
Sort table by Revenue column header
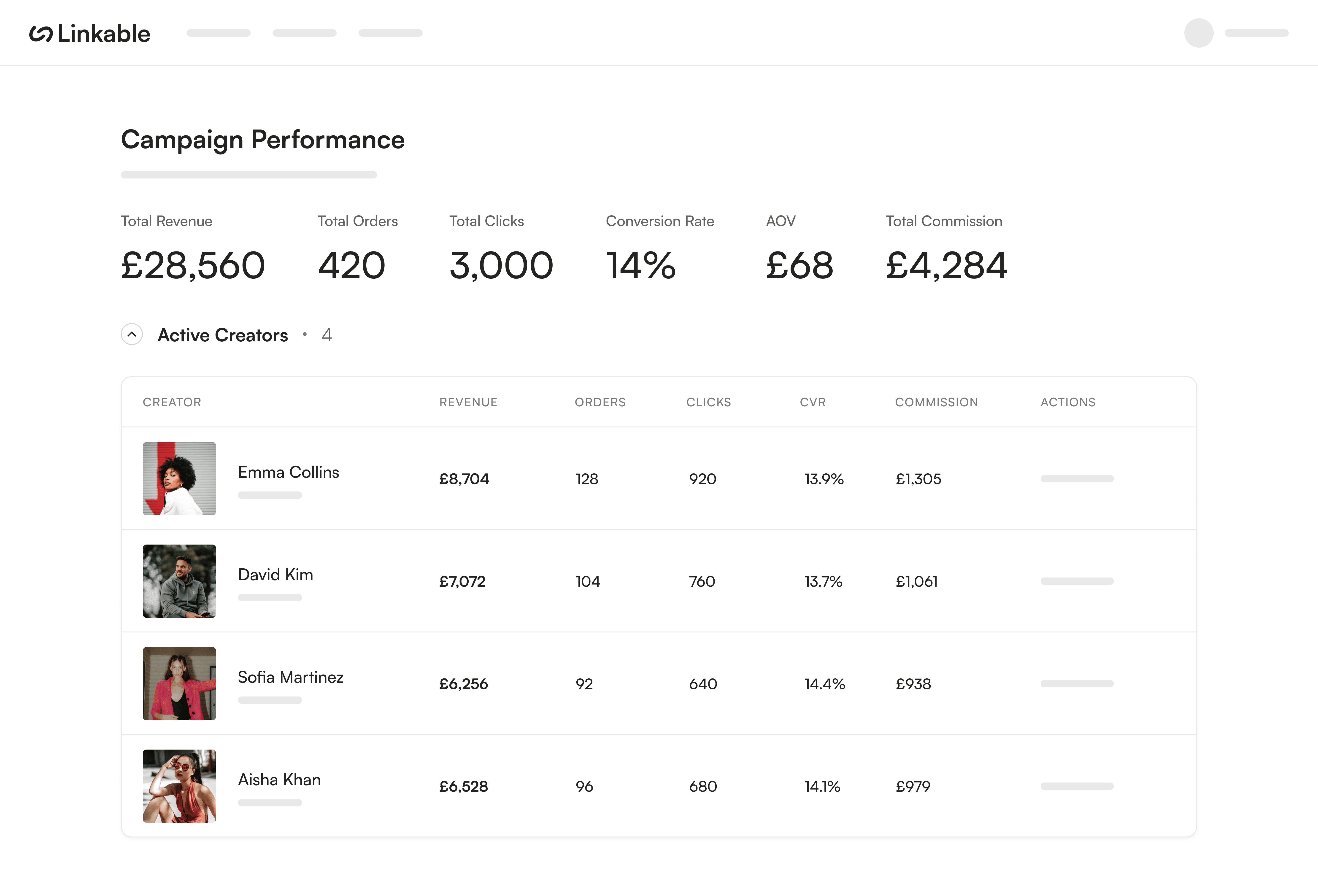(x=468, y=402)
